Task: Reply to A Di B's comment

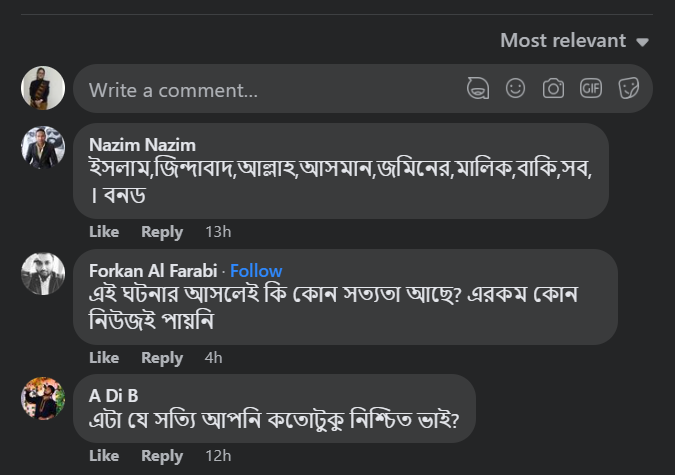Action: (x=162, y=456)
